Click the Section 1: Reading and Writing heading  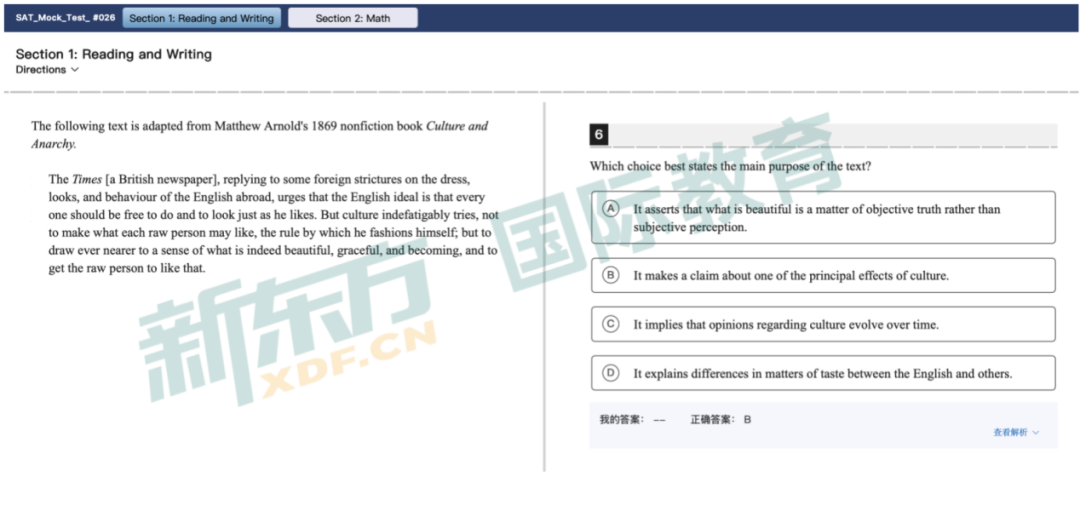[114, 54]
